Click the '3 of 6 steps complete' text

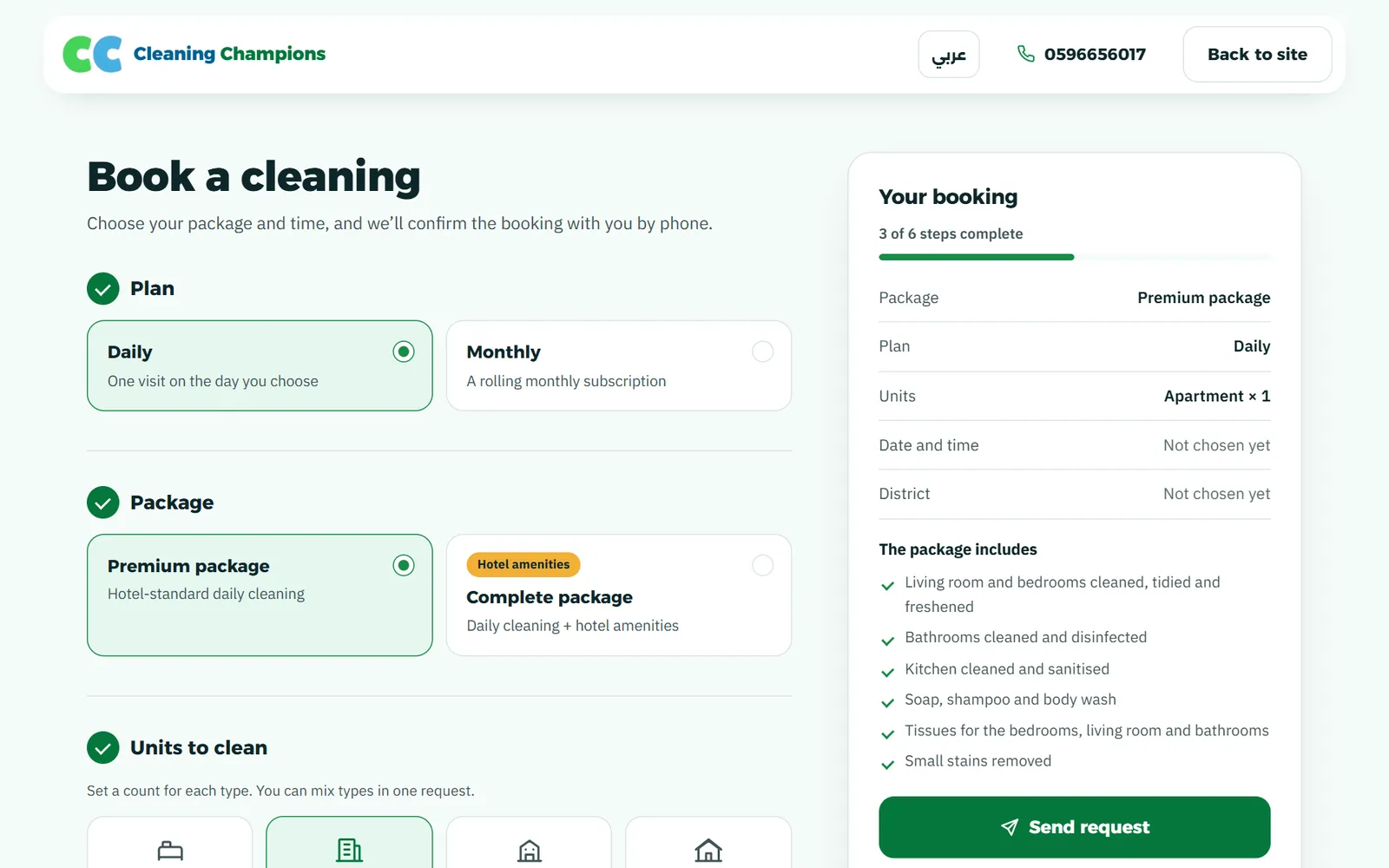tap(951, 233)
